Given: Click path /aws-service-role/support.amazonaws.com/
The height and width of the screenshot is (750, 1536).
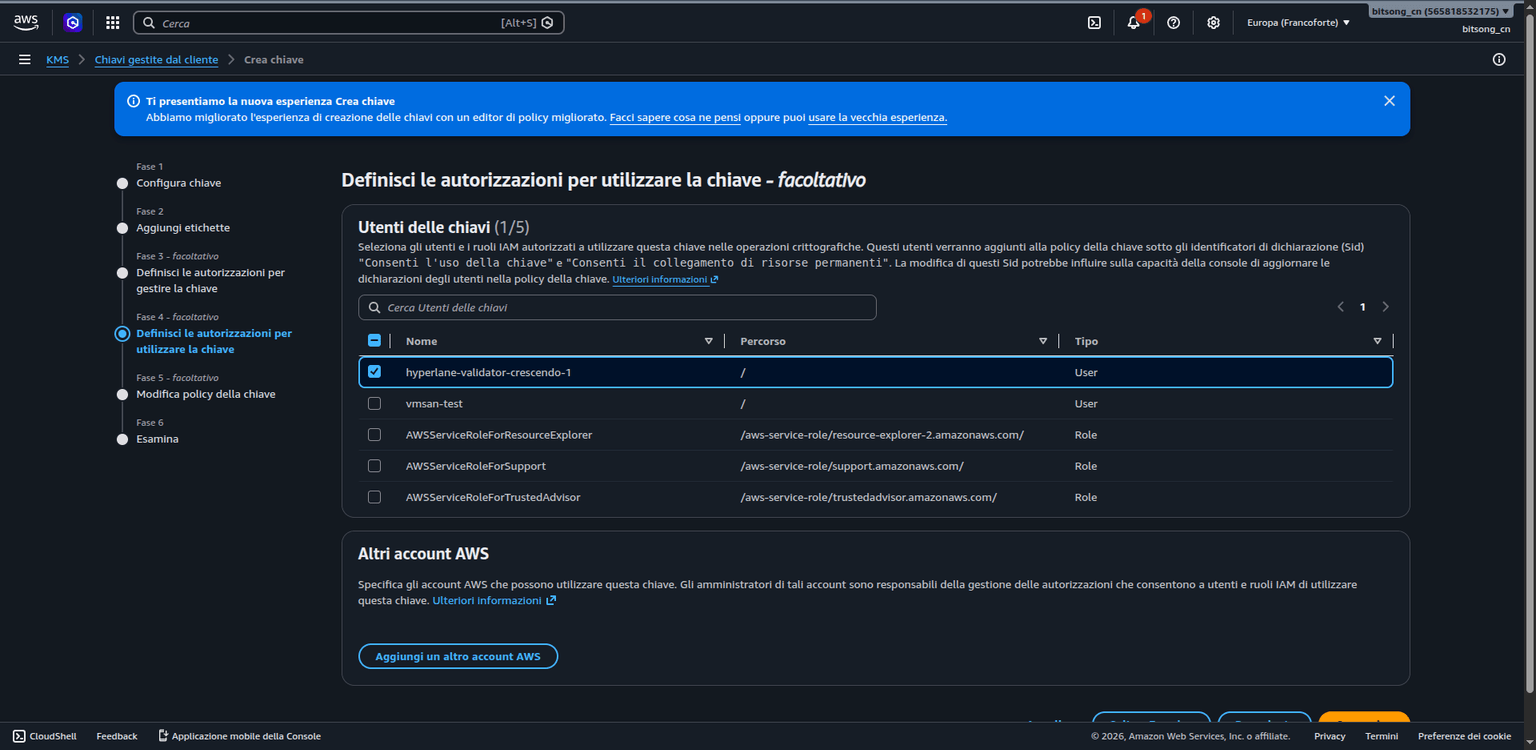Looking at the screenshot, I should point(852,466).
